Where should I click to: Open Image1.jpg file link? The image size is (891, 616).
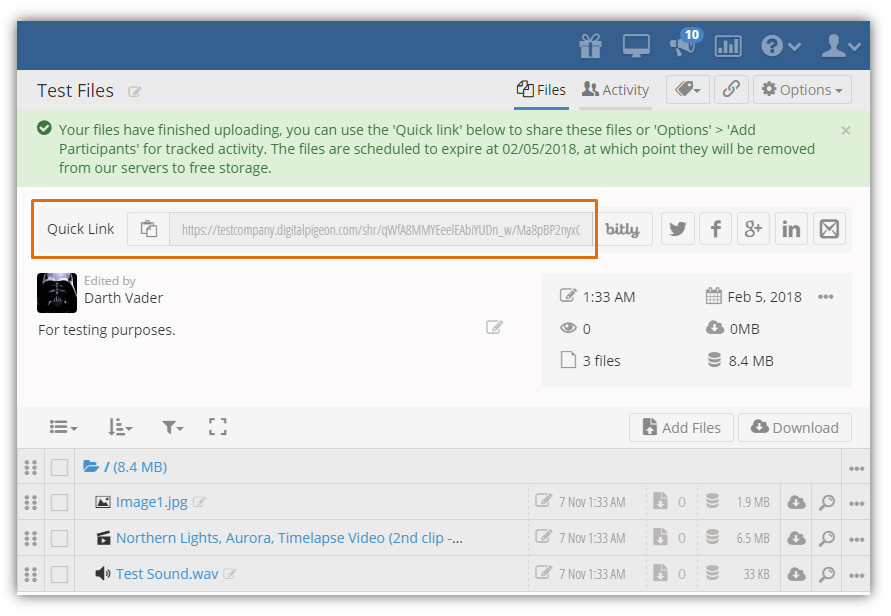click(152, 502)
